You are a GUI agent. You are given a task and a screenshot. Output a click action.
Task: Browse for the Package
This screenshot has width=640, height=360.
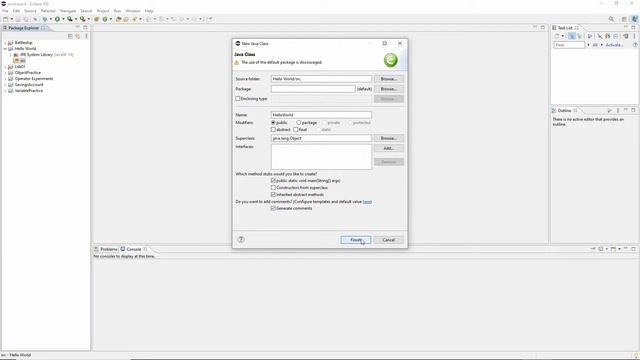point(389,89)
